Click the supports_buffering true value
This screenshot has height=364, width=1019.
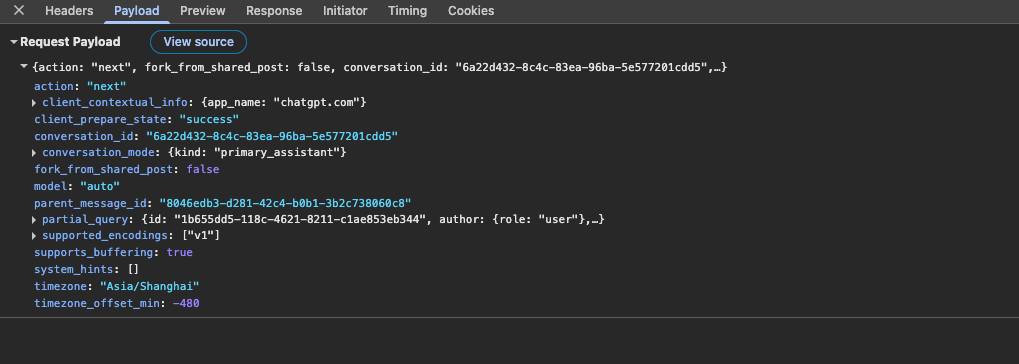(179, 252)
